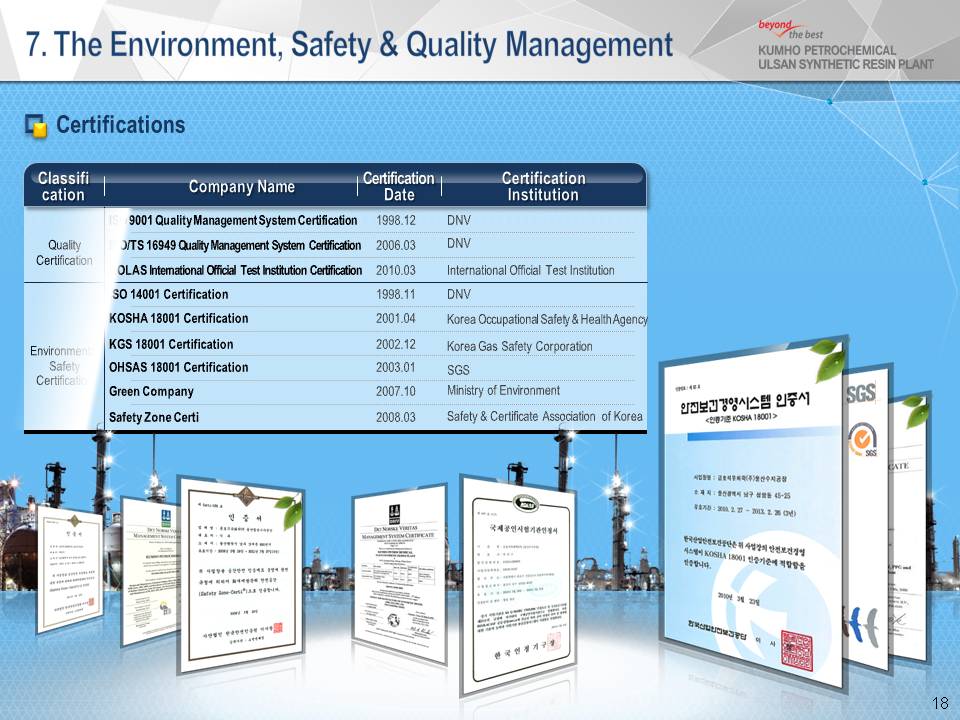Click the 'Company Name' column header
Image resolution: width=960 pixels, height=720 pixels.
[x=241, y=187]
